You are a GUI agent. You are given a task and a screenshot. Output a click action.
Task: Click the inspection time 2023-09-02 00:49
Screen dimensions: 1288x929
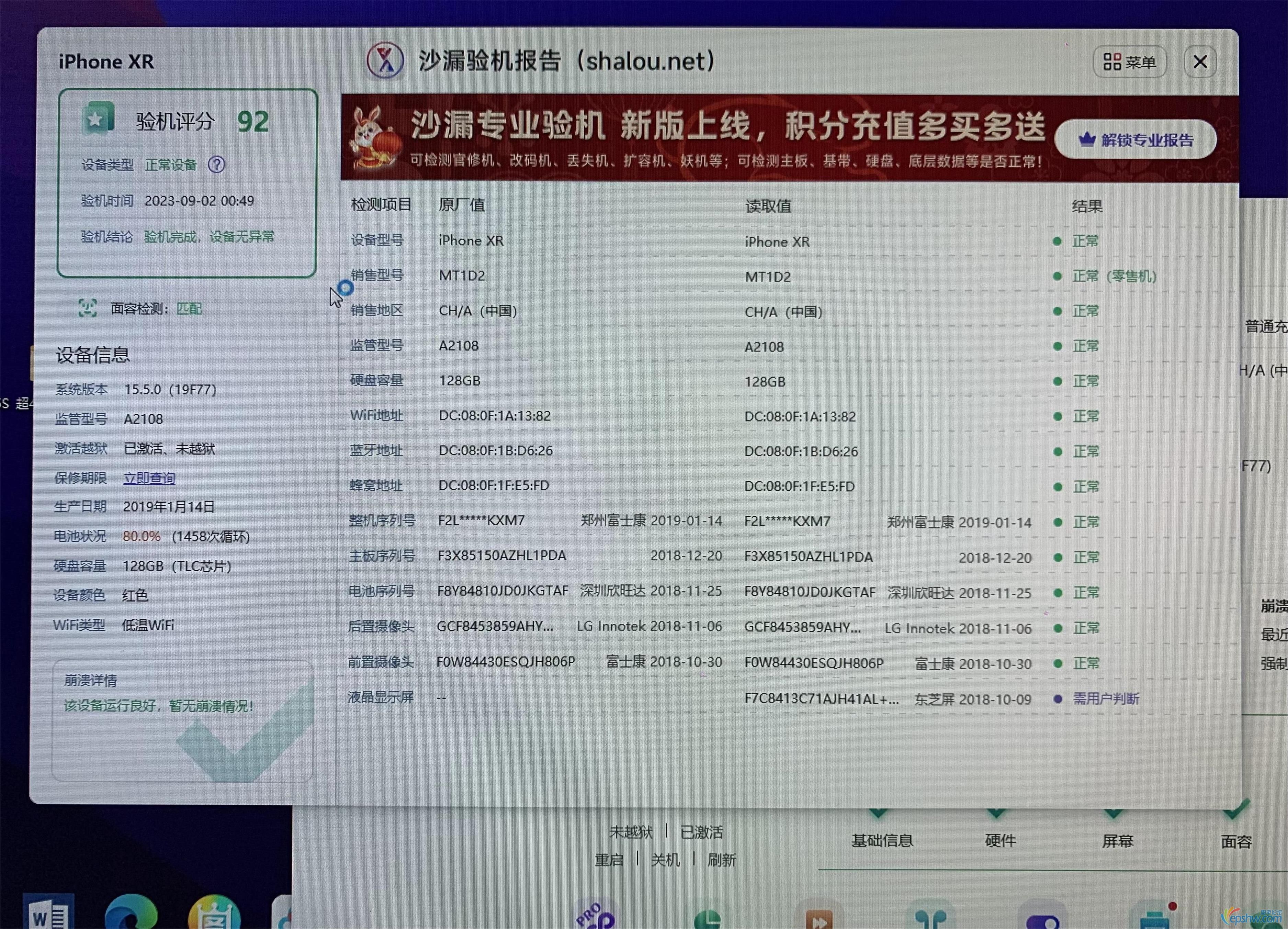pos(199,201)
